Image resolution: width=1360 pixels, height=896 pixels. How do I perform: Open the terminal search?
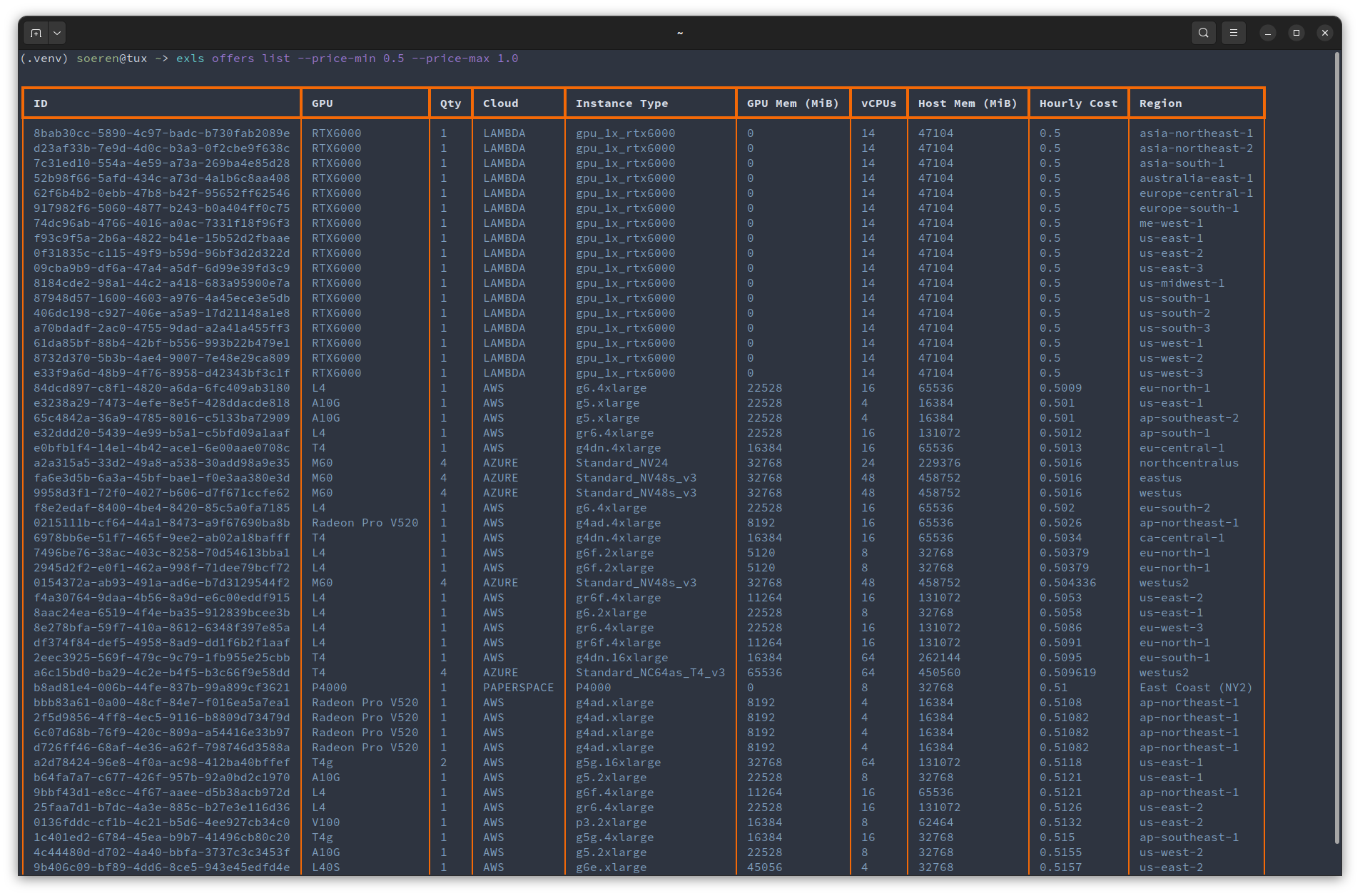click(1203, 33)
